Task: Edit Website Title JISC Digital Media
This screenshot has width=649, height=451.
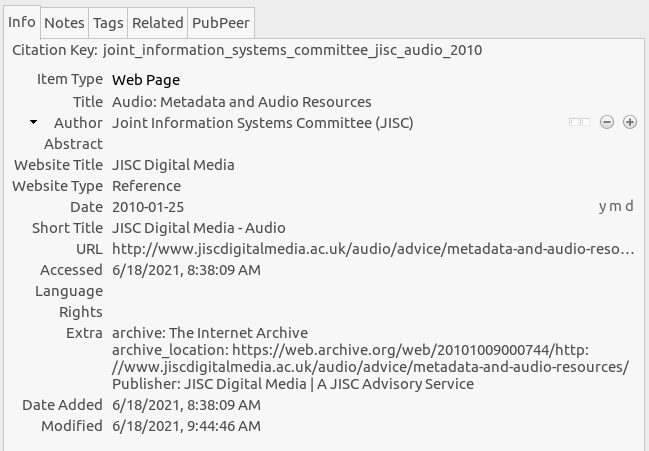Action: (173, 165)
